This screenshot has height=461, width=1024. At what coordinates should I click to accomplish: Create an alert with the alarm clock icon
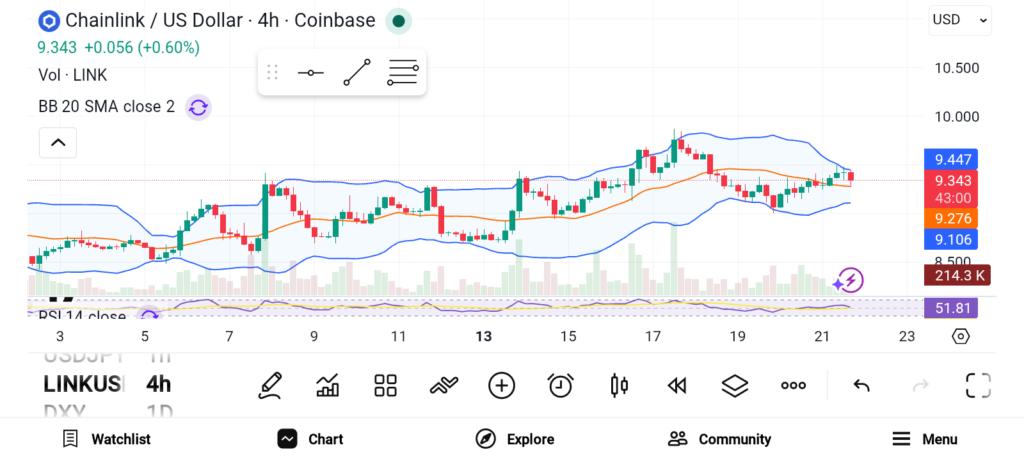point(560,385)
